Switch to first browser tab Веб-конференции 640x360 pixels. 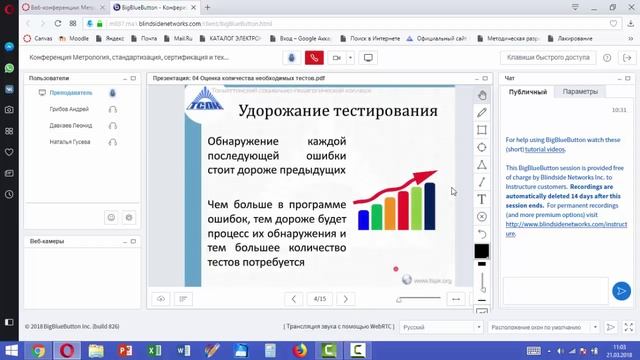pos(63,7)
